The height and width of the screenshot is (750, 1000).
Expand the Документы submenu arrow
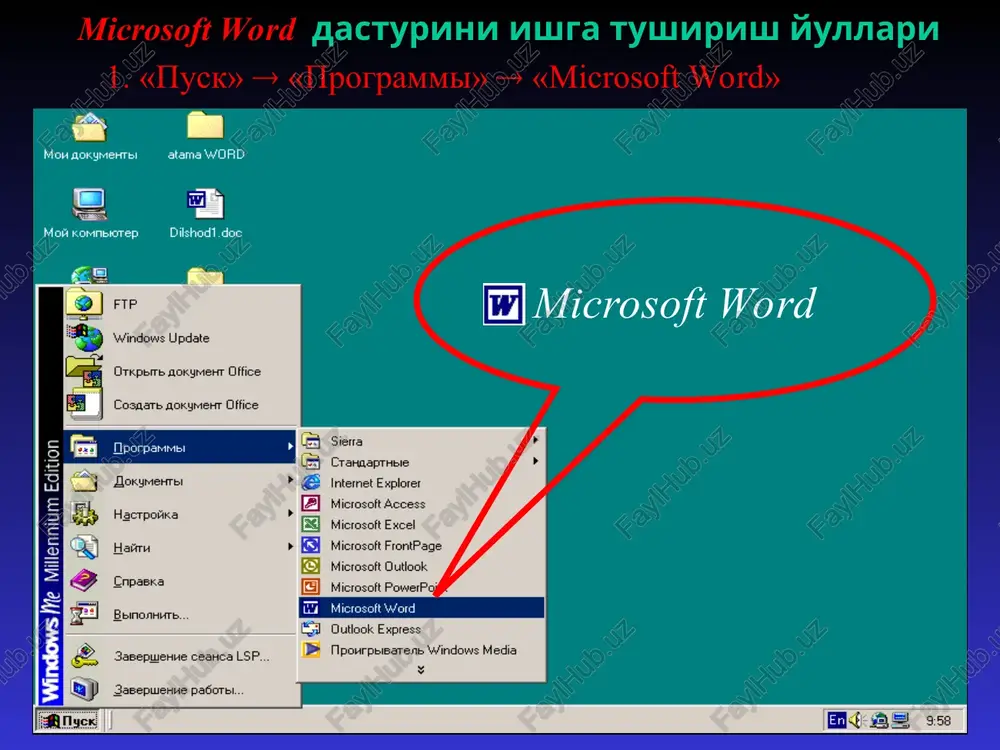click(290, 480)
